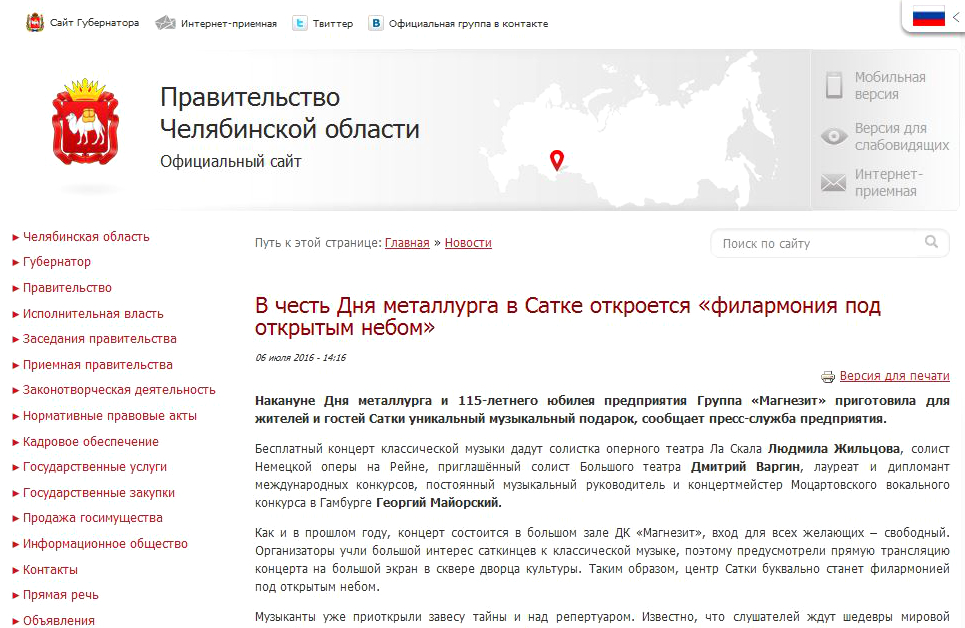
Task: Click the VKontakte B icon
Action: click(x=375, y=23)
